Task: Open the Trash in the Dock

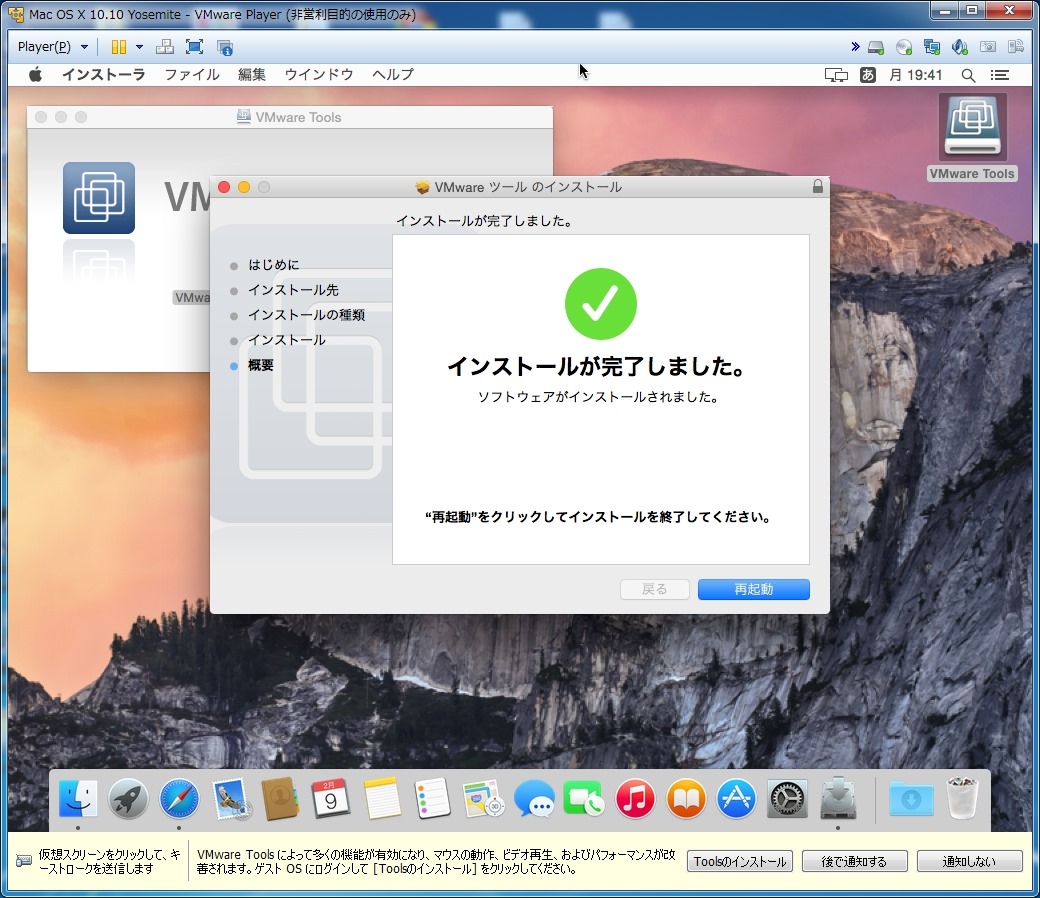Action: pyautogui.click(x=962, y=799)
